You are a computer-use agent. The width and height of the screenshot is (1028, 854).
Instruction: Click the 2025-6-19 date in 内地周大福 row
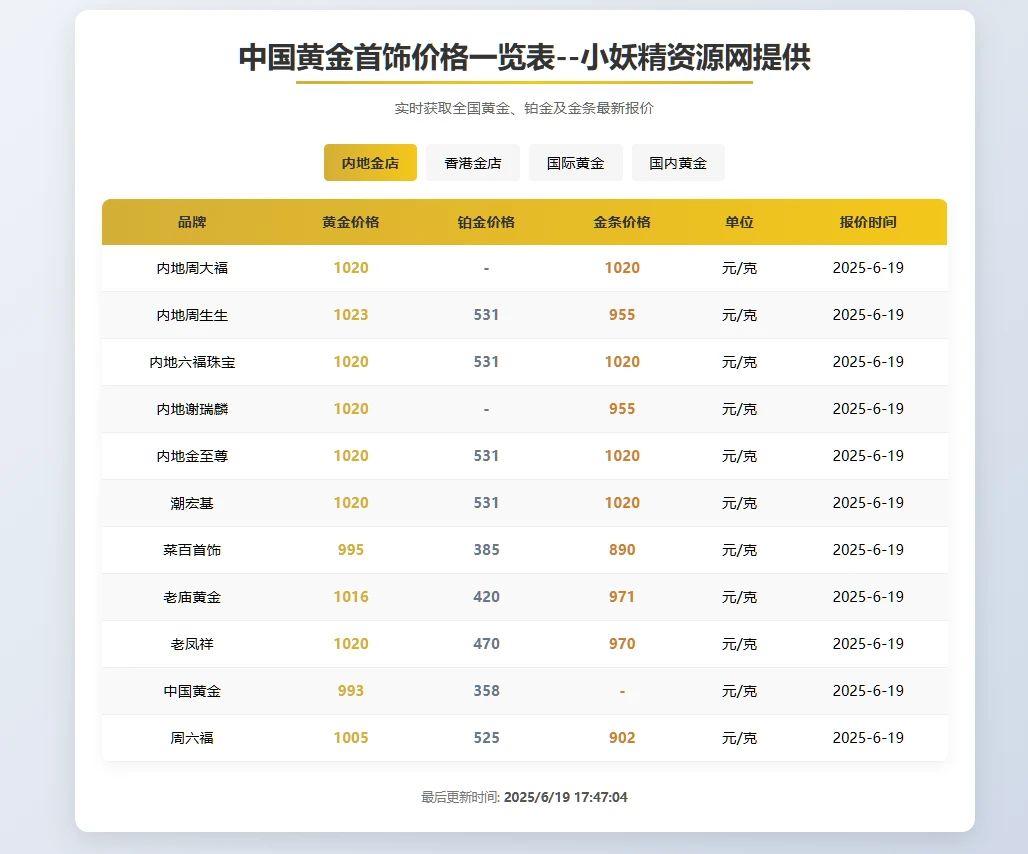coord(868,267)
